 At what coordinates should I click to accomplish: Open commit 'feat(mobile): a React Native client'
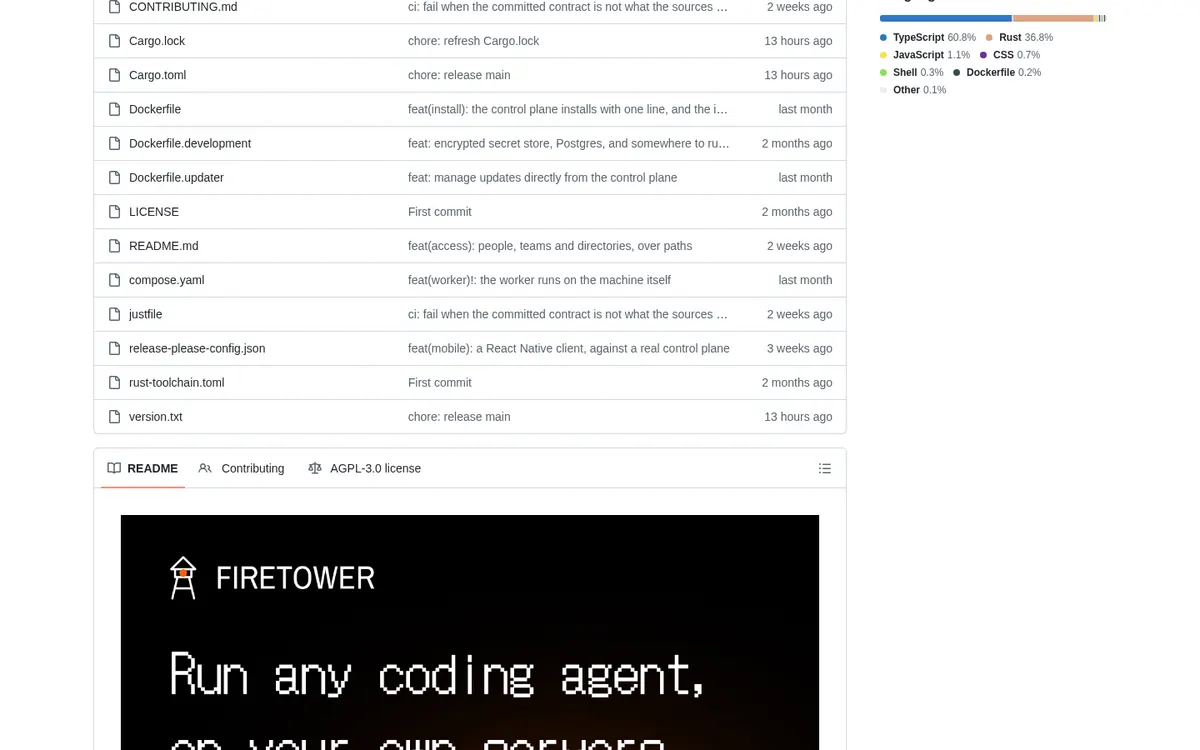point(569,348)
